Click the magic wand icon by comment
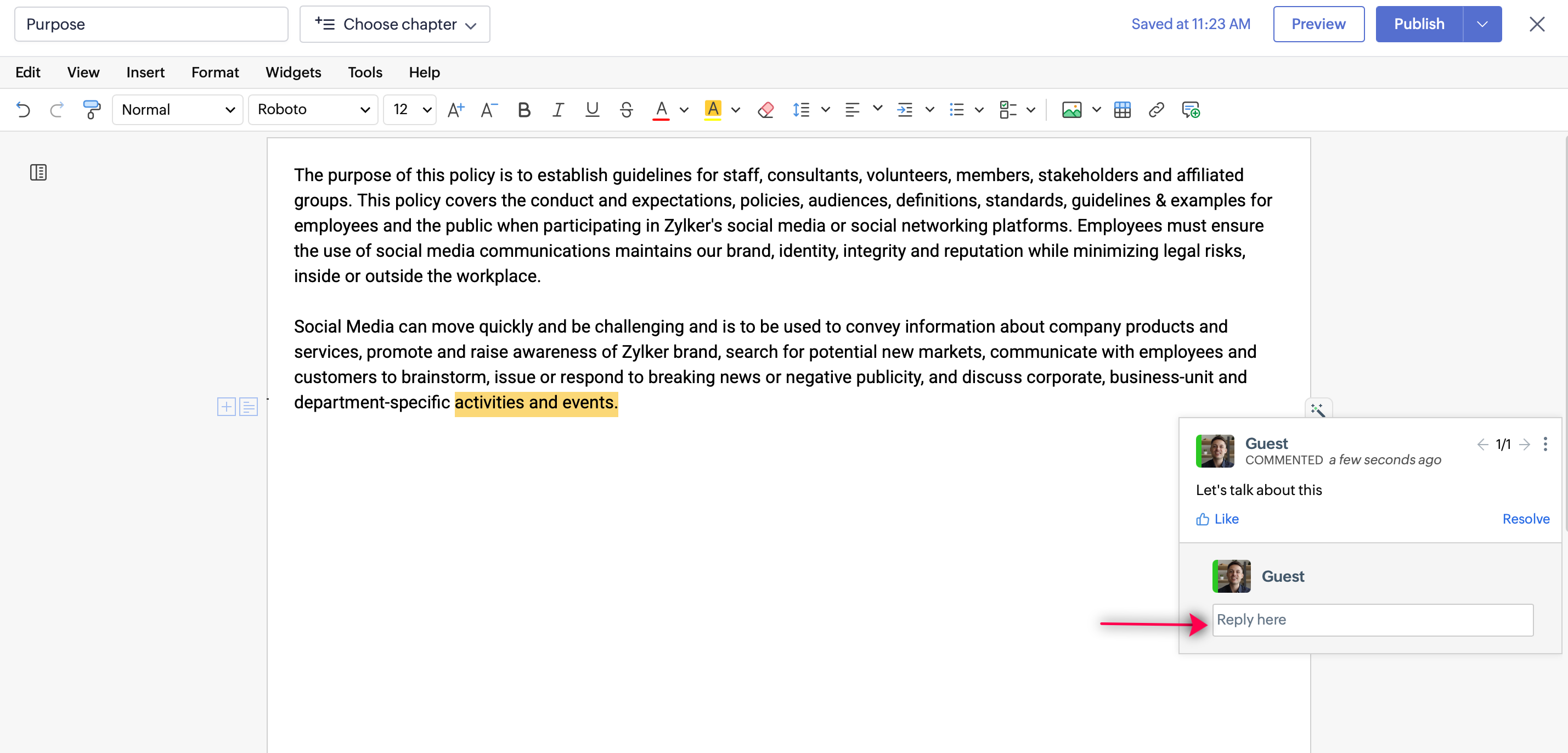This screenshot has width=1568, height=753. [x=1318, y=409]
